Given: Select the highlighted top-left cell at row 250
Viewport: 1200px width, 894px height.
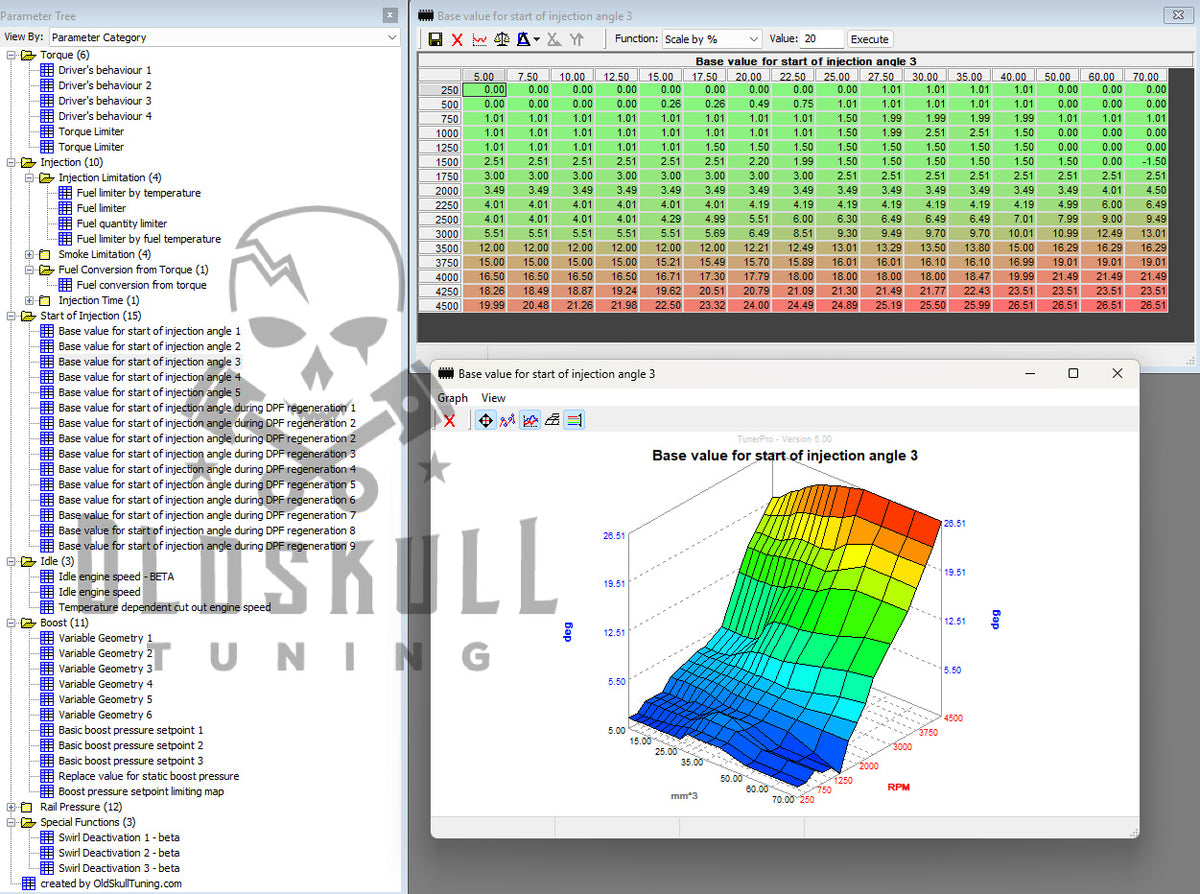Looking at the screenshot, I should [483, 89].
